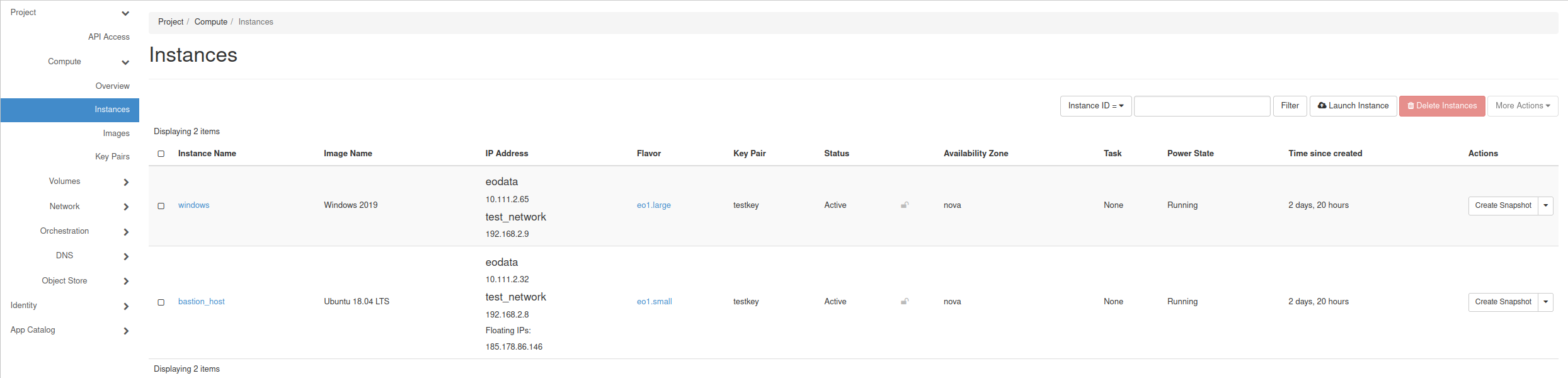Open Instance ID filter dropdown
Screen dimensions: 1568x378
coord(1096,106)
